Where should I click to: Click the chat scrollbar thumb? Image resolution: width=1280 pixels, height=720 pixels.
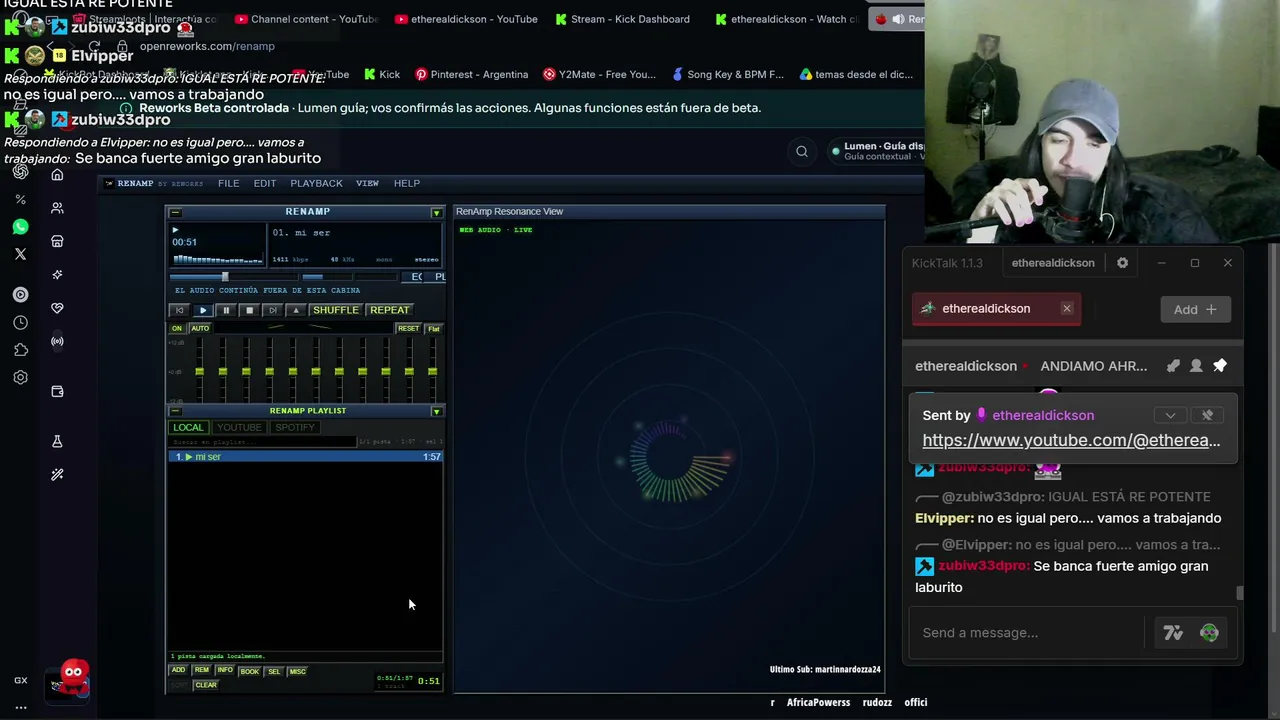(1240, 593)
